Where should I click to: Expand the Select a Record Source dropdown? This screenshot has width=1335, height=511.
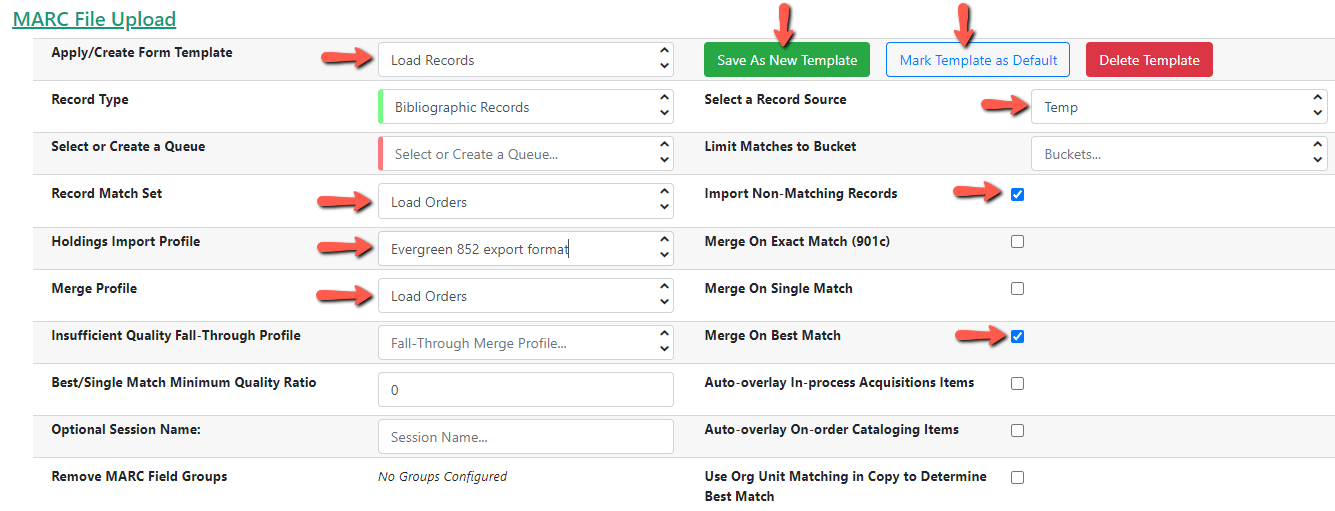[x=1178, y=107]
